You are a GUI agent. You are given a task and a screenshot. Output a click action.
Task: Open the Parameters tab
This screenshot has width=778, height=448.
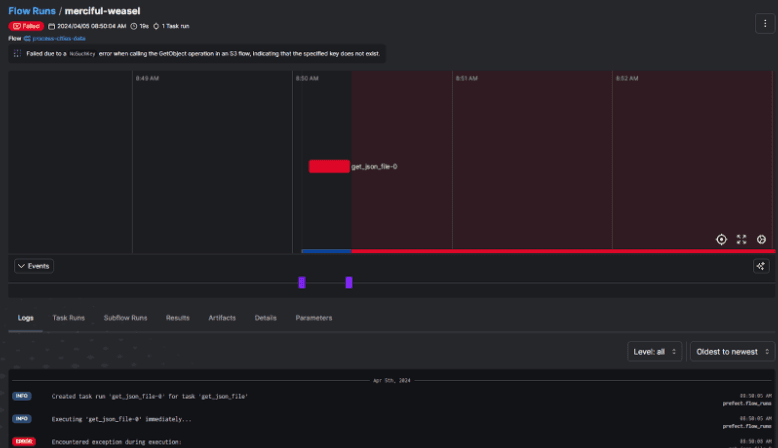pos(313,318)
